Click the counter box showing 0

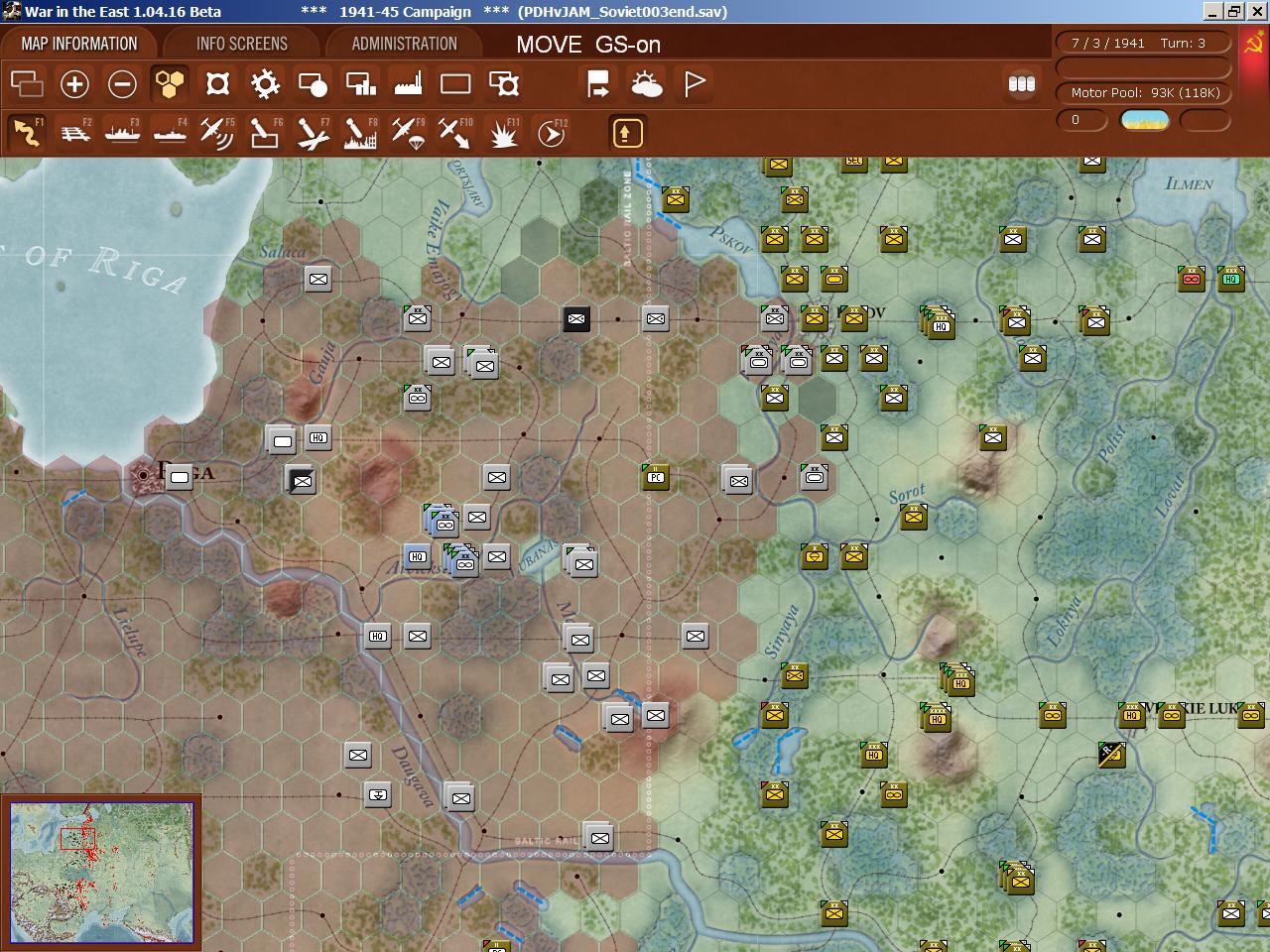pos(1081,120)
